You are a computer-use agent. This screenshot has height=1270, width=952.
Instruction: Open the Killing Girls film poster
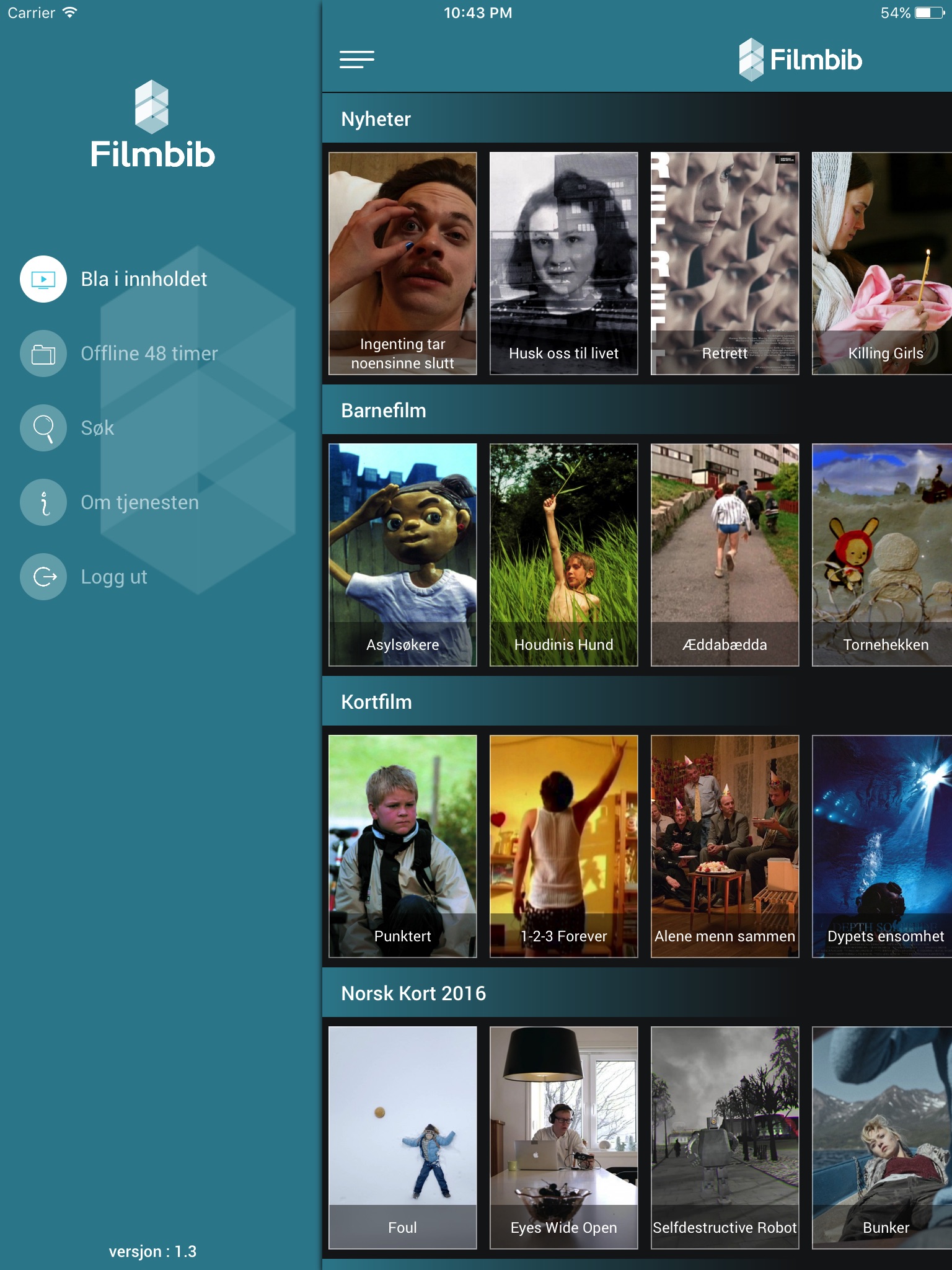(x=882, y=264)
